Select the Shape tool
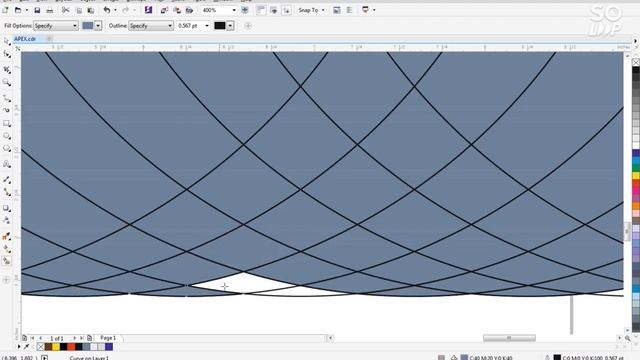The width and height of the screenshot is (640, 360). 7,54
